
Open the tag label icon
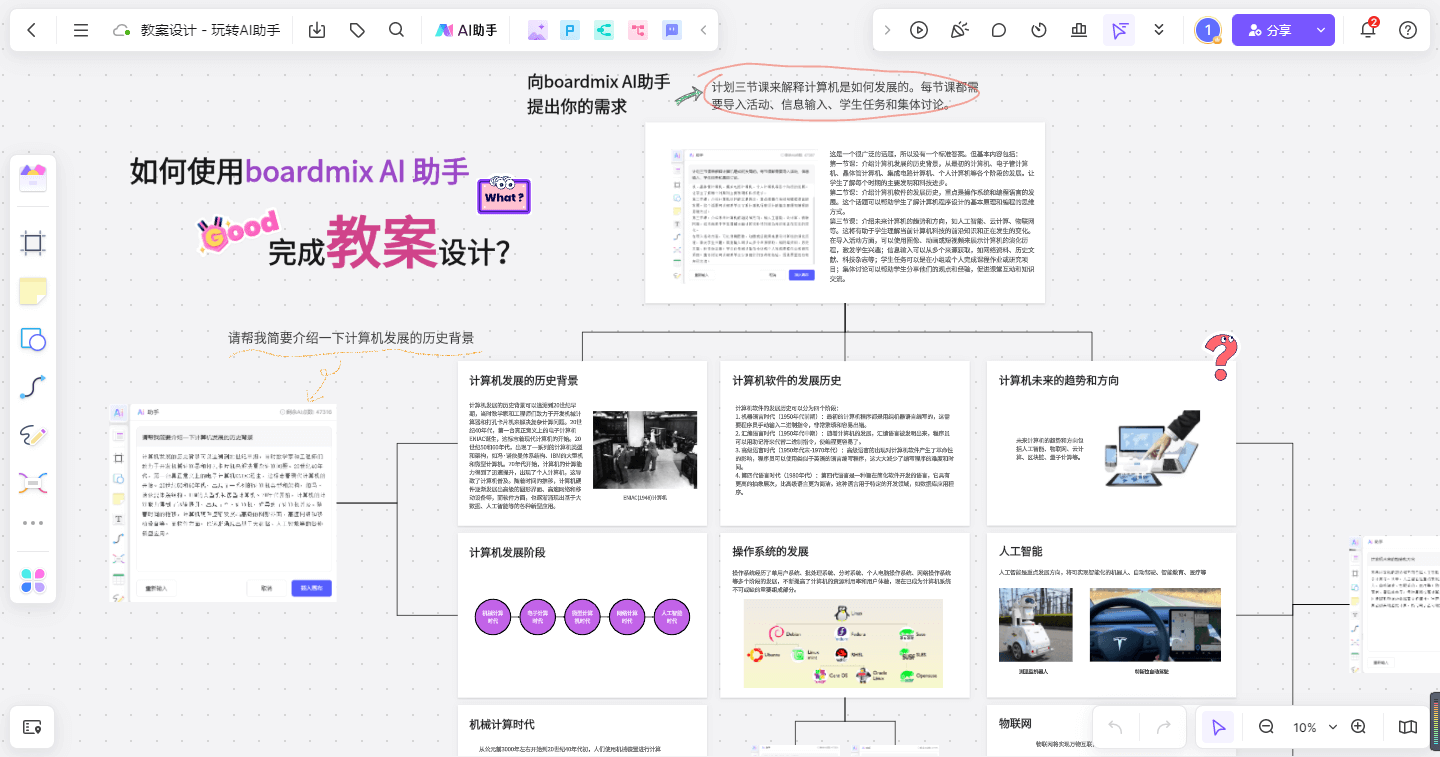click(357, 30)
